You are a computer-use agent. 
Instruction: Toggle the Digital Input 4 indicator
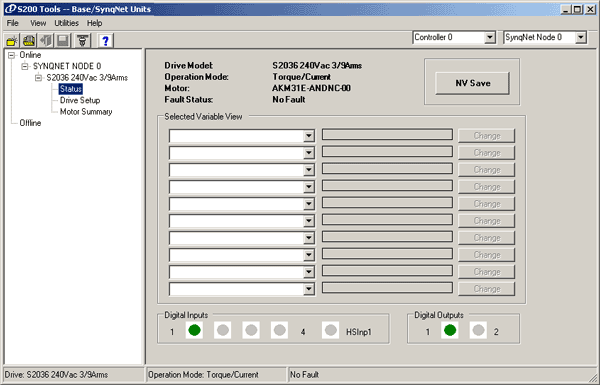(x=279, y=330)
